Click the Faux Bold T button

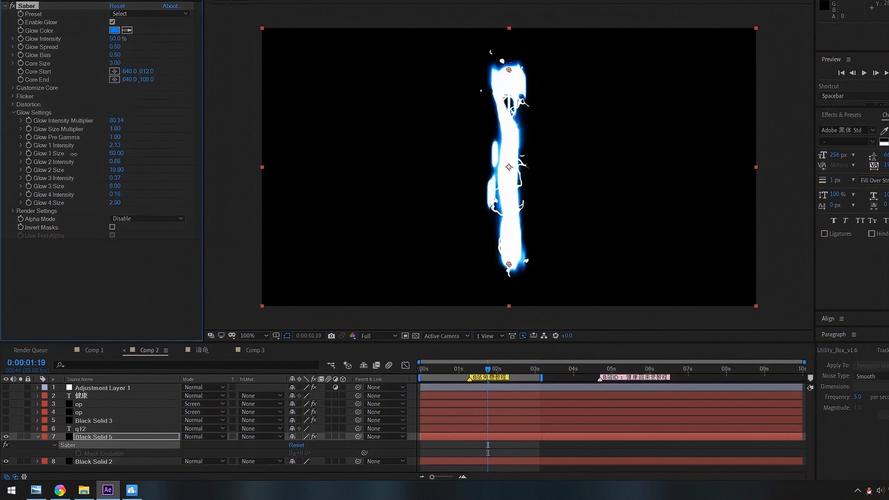point(833,221)
